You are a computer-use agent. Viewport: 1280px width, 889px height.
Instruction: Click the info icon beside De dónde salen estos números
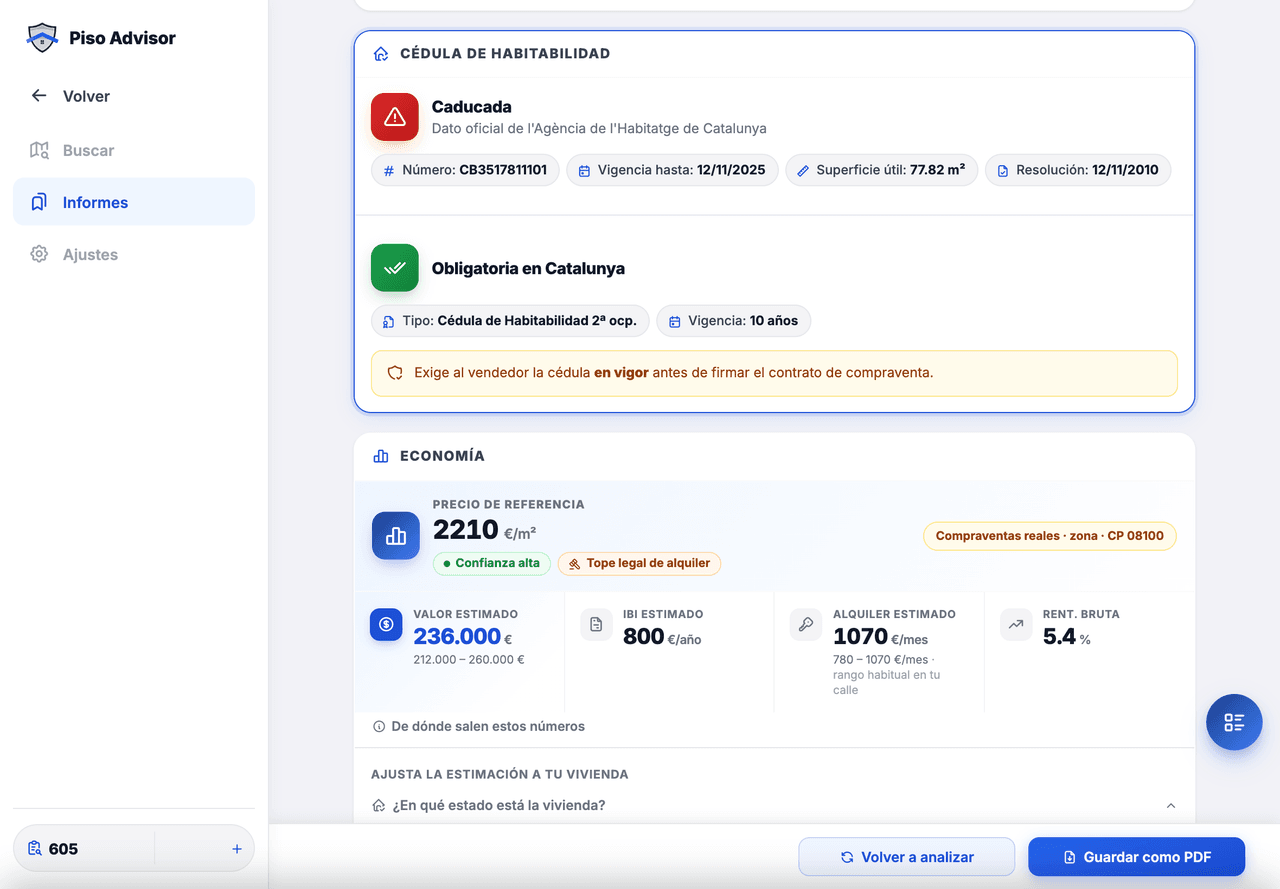tap(379, 727)
